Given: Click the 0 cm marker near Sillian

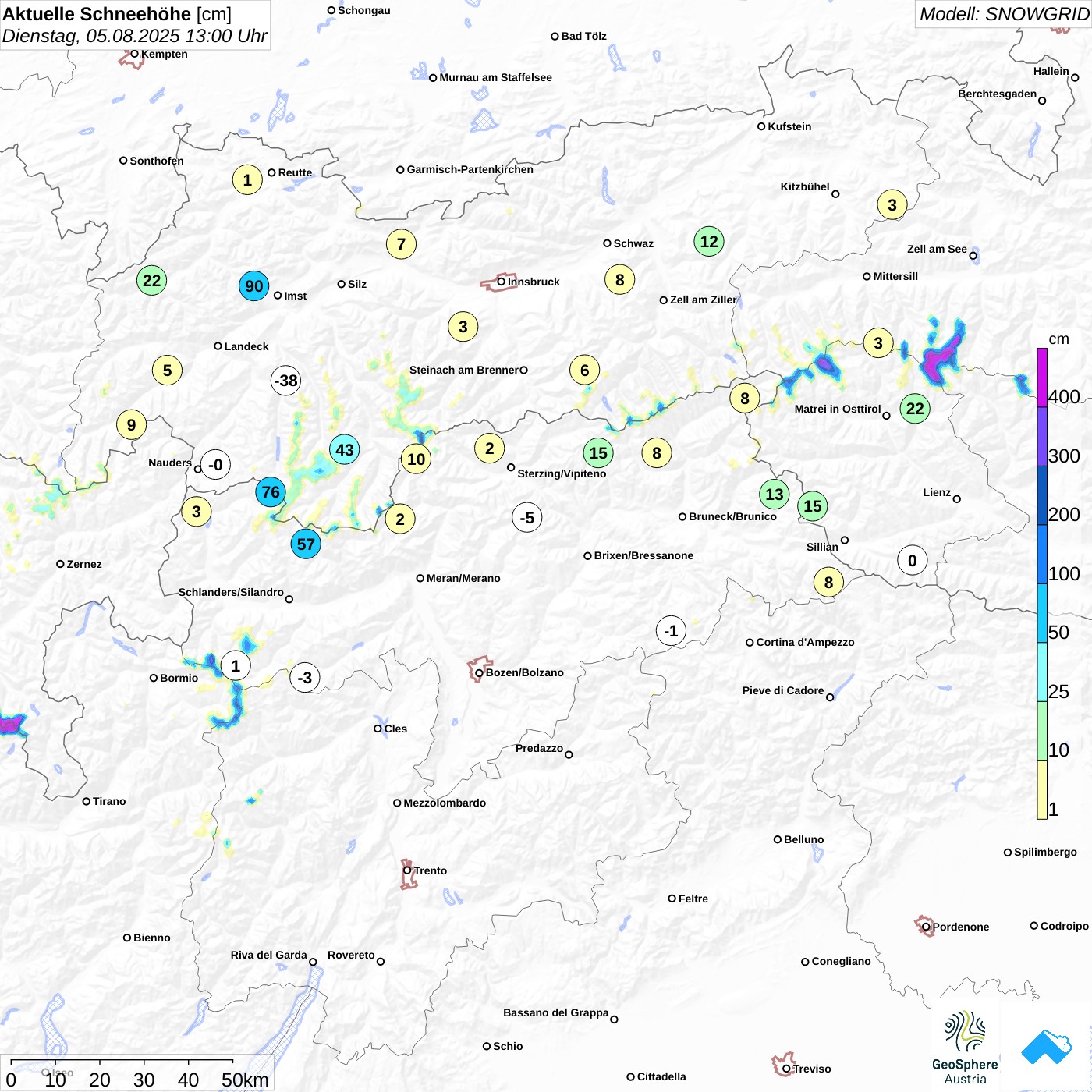Looking at the screenshot, I should point(913,561).
